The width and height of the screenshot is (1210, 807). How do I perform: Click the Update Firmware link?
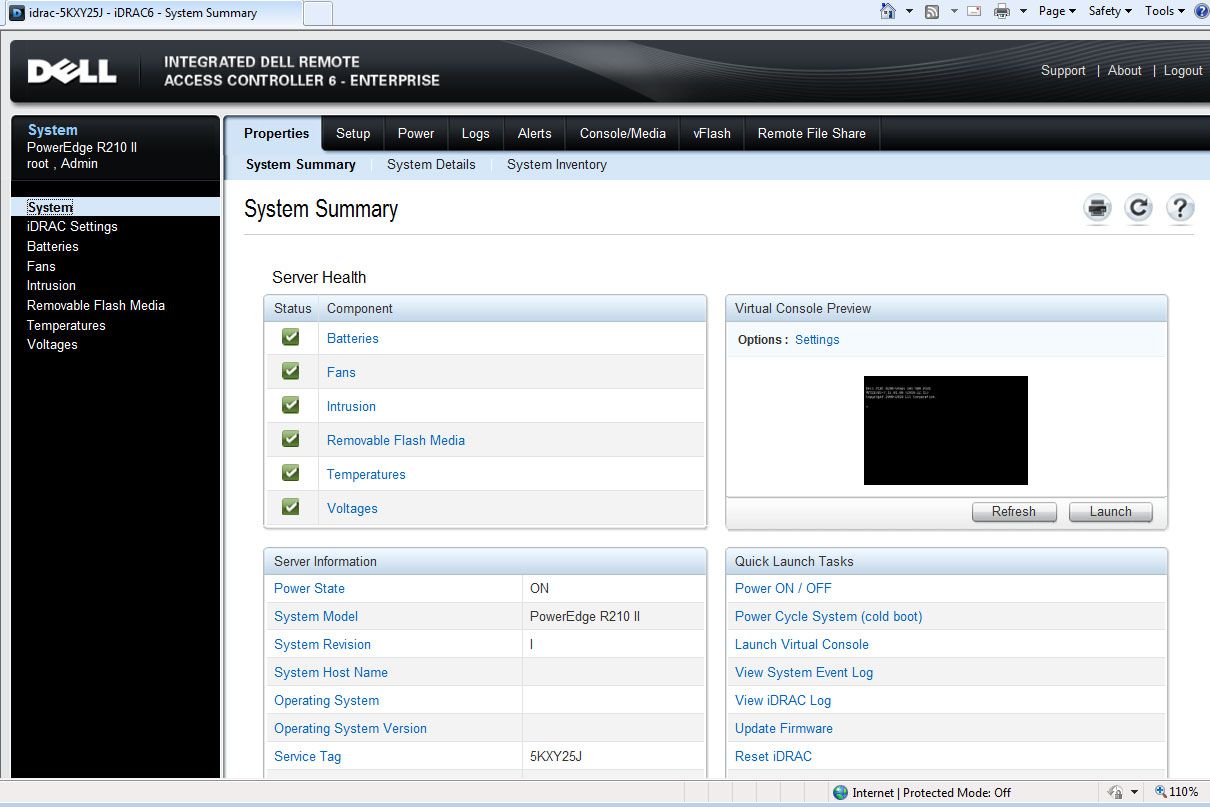(x=784, y=728)
